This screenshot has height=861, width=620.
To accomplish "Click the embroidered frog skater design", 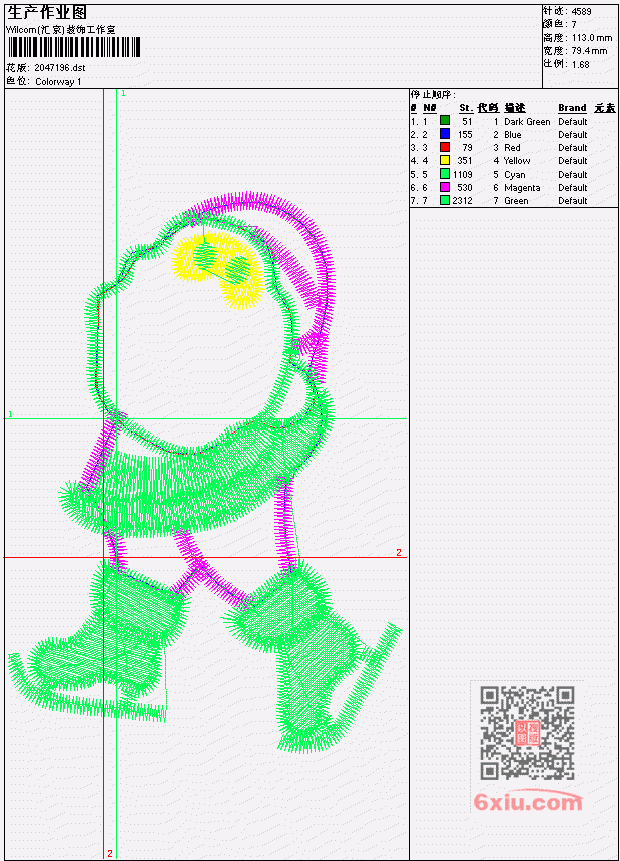I will pos(205,472).
